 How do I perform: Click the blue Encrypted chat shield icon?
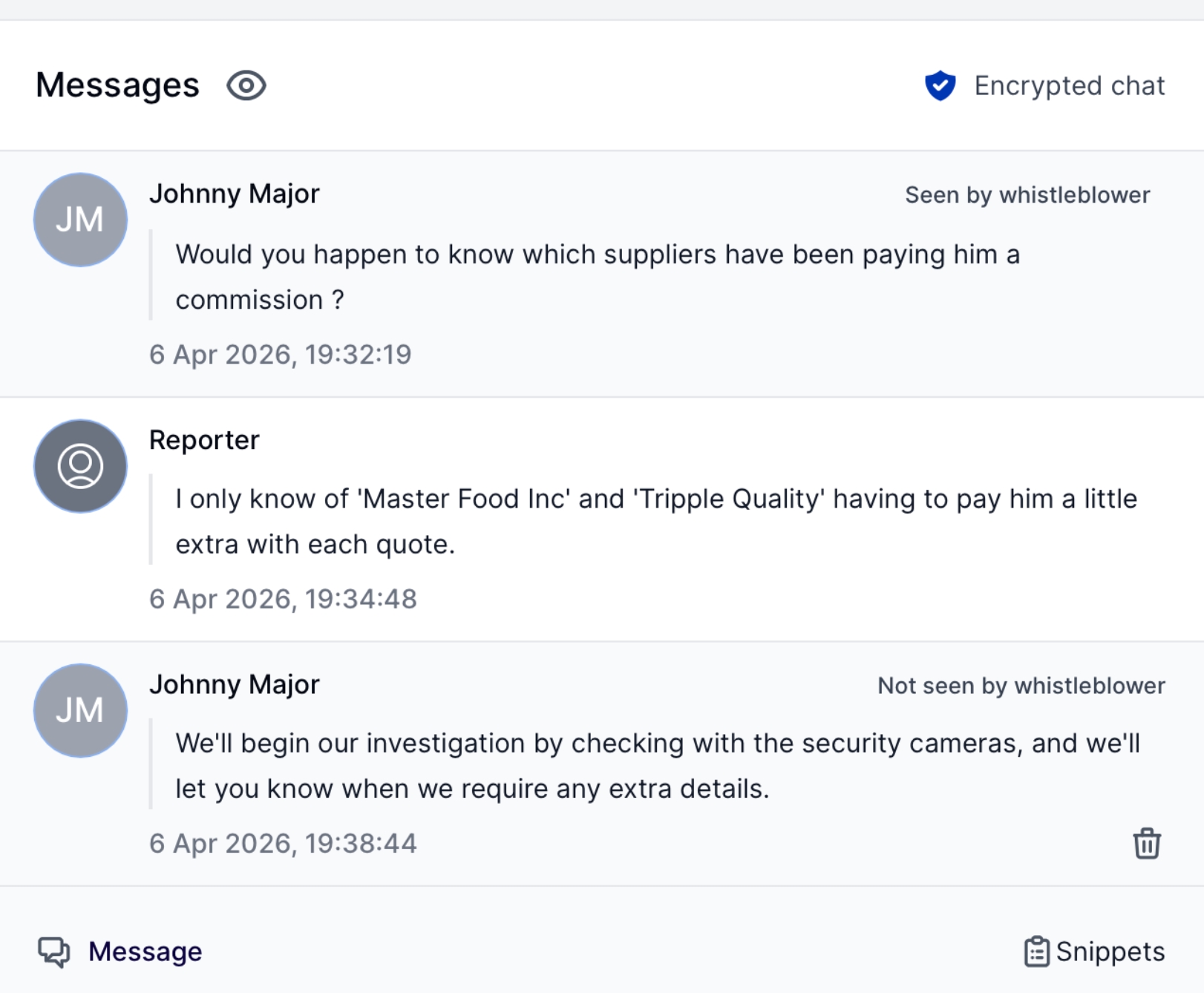coord(940,85)
